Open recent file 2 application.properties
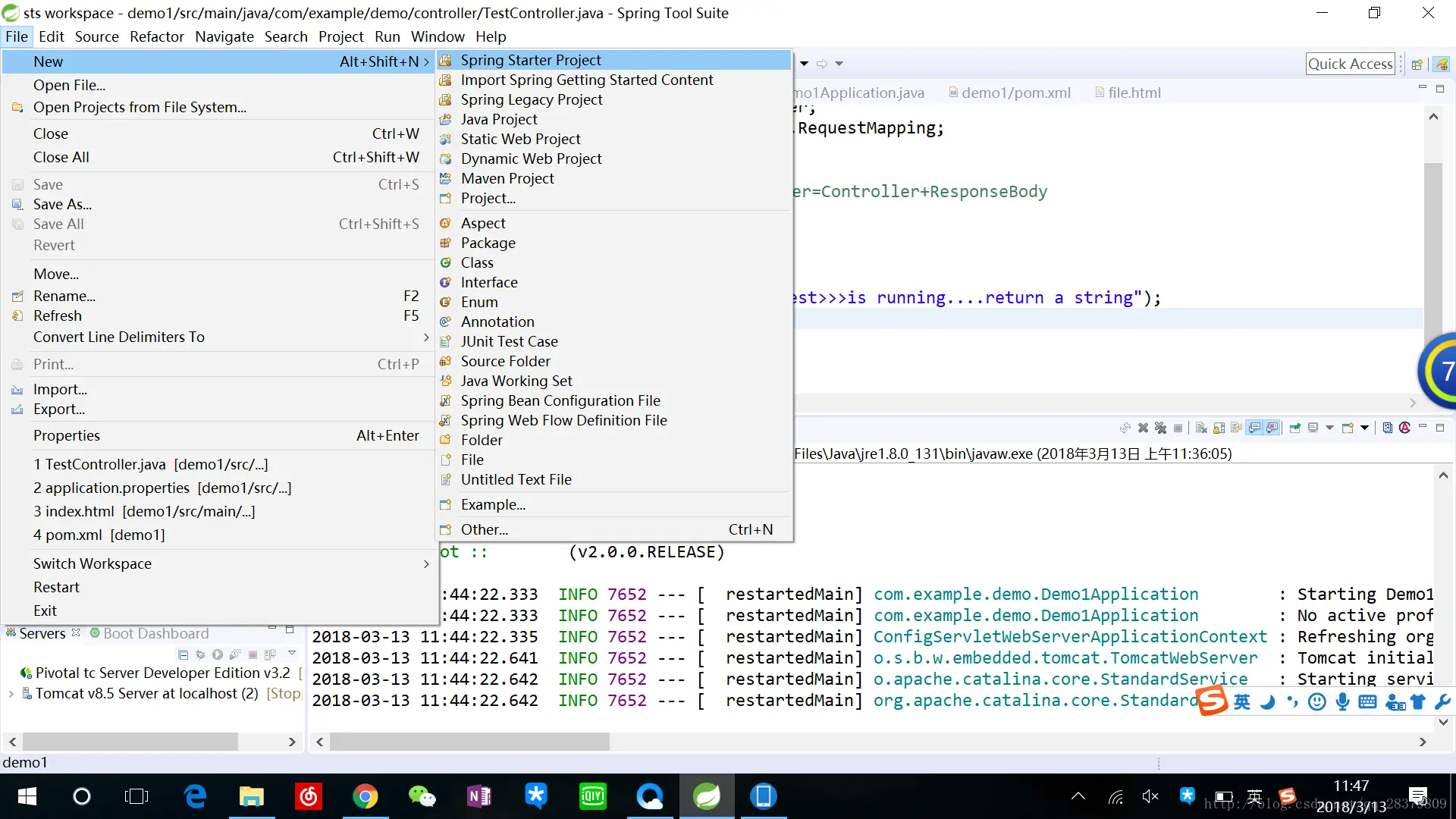This screenshot has height=819, width=1456. point(162,488)
